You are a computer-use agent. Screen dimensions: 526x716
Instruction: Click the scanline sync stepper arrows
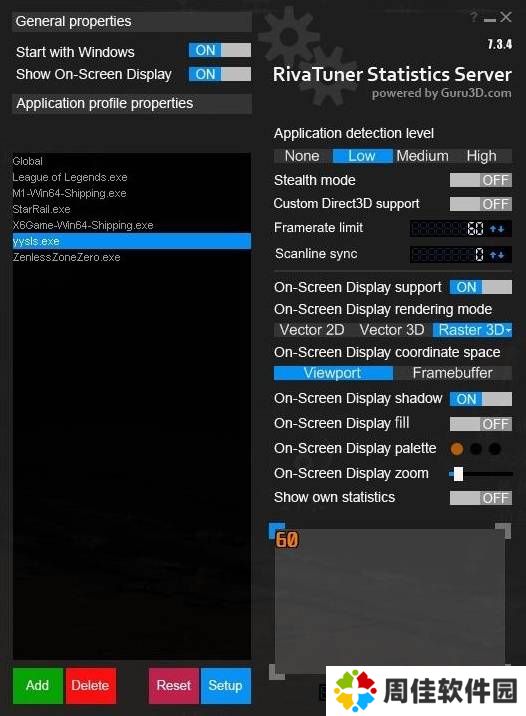pyautogui.click(x=497, y=254)
